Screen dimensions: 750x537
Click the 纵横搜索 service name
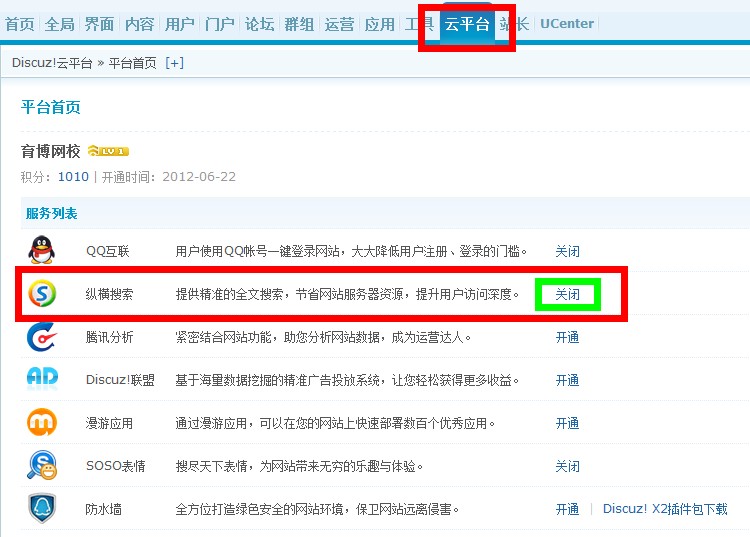[x=109, y=294]
